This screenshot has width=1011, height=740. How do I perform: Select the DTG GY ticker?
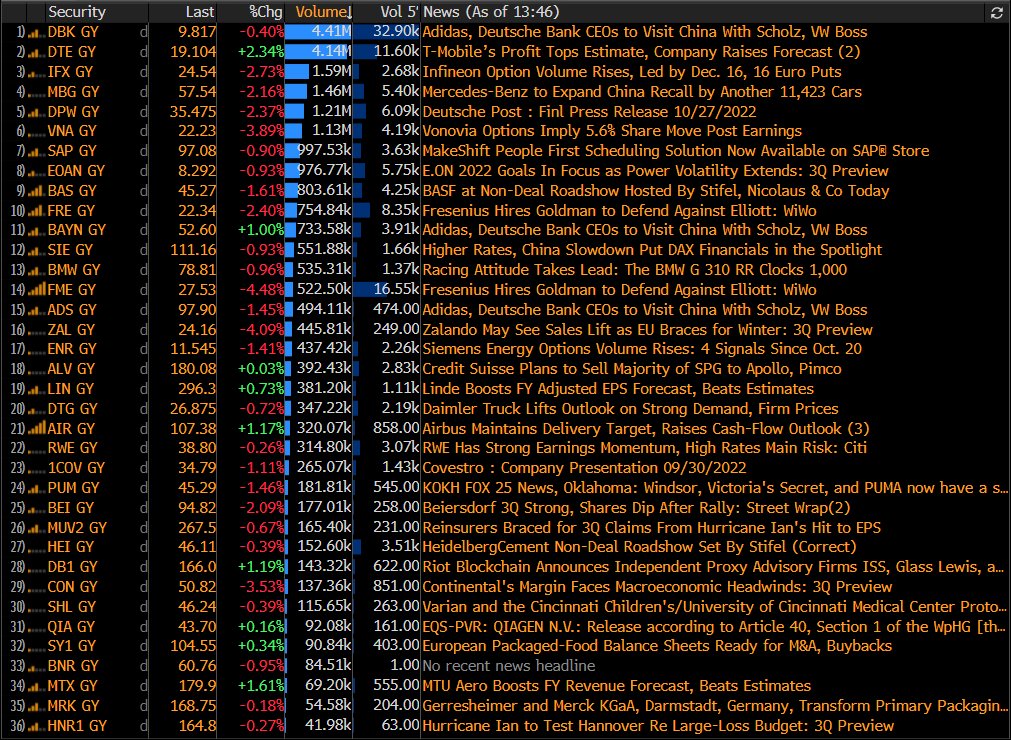tap(72, 409)
